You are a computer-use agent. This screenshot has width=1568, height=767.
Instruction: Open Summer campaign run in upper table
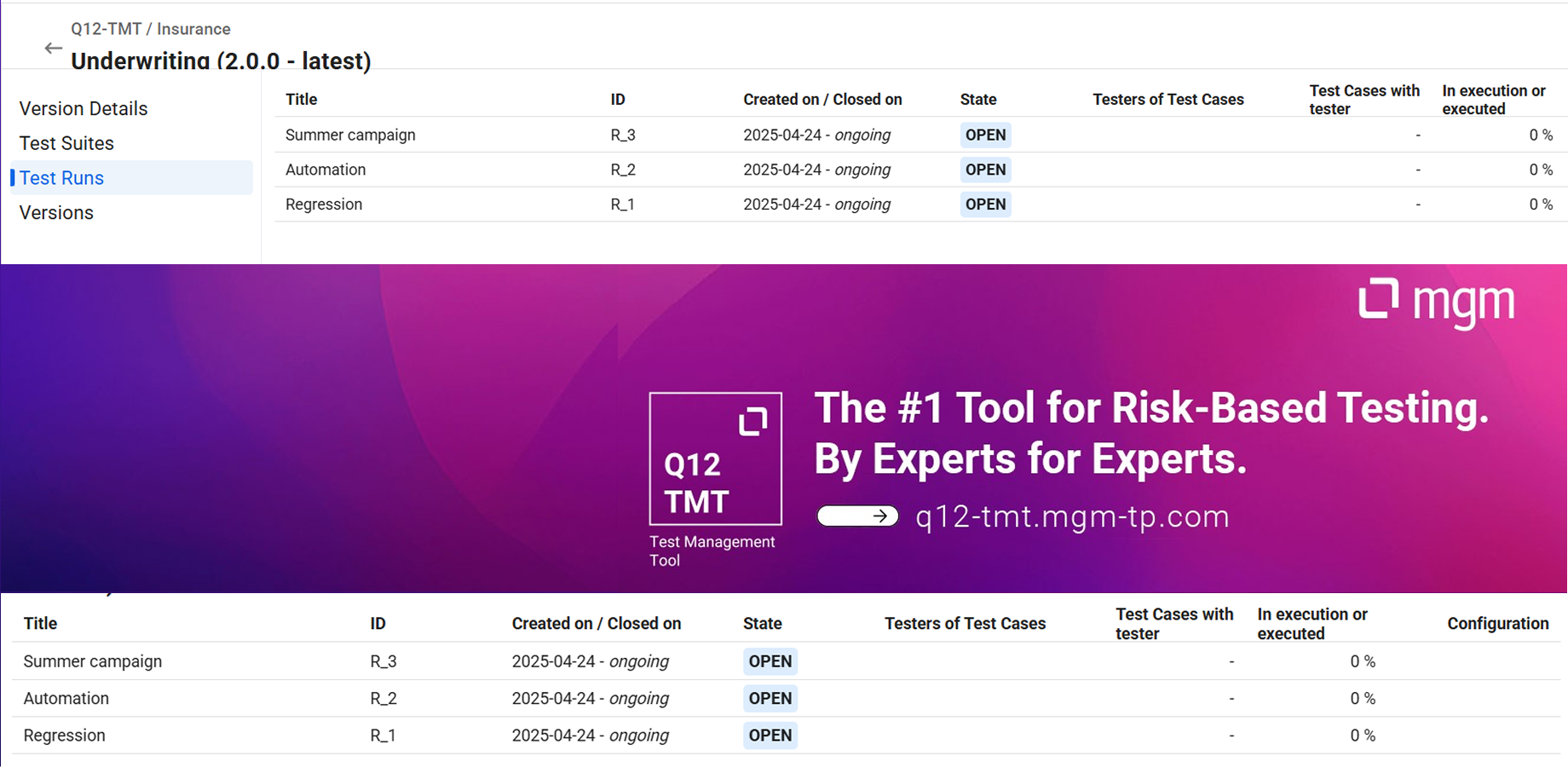click(x=350, y=135)
